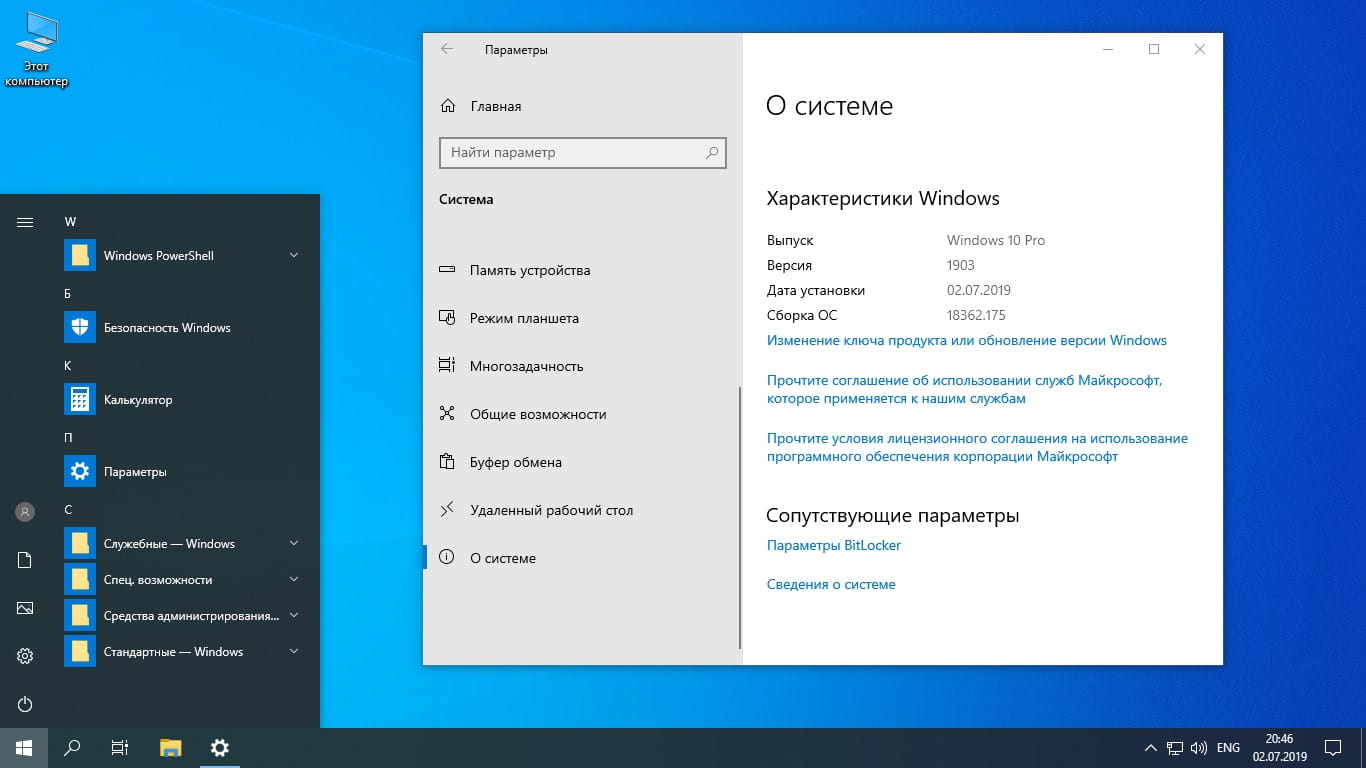Click the Calculator app icon in Start menu
The width and height of the screenshot is (1366, 768).
[80, 400]
